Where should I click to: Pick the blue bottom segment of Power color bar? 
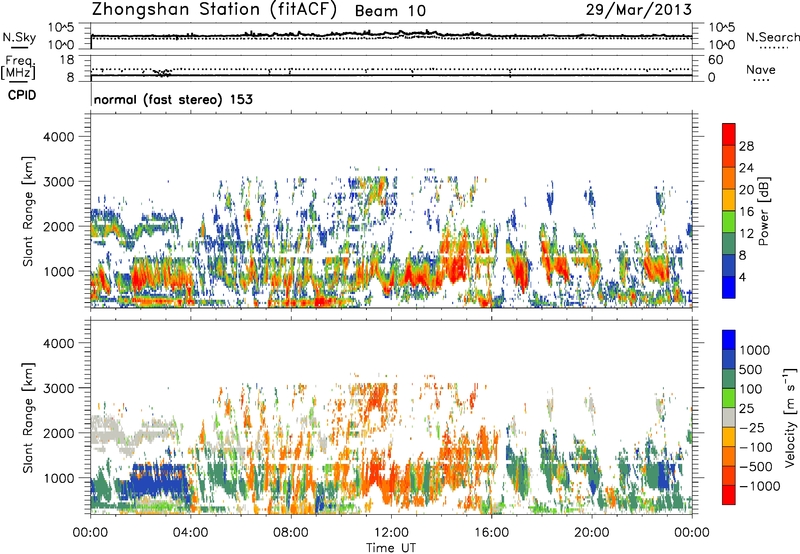(729, 287)
